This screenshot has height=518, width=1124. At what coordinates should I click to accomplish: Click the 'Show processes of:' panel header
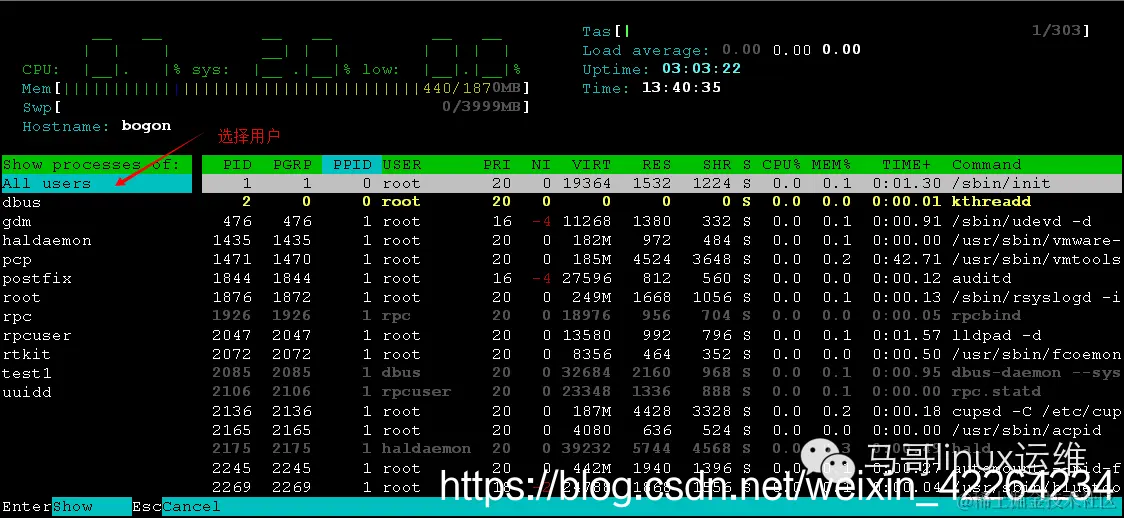(97, 165)
